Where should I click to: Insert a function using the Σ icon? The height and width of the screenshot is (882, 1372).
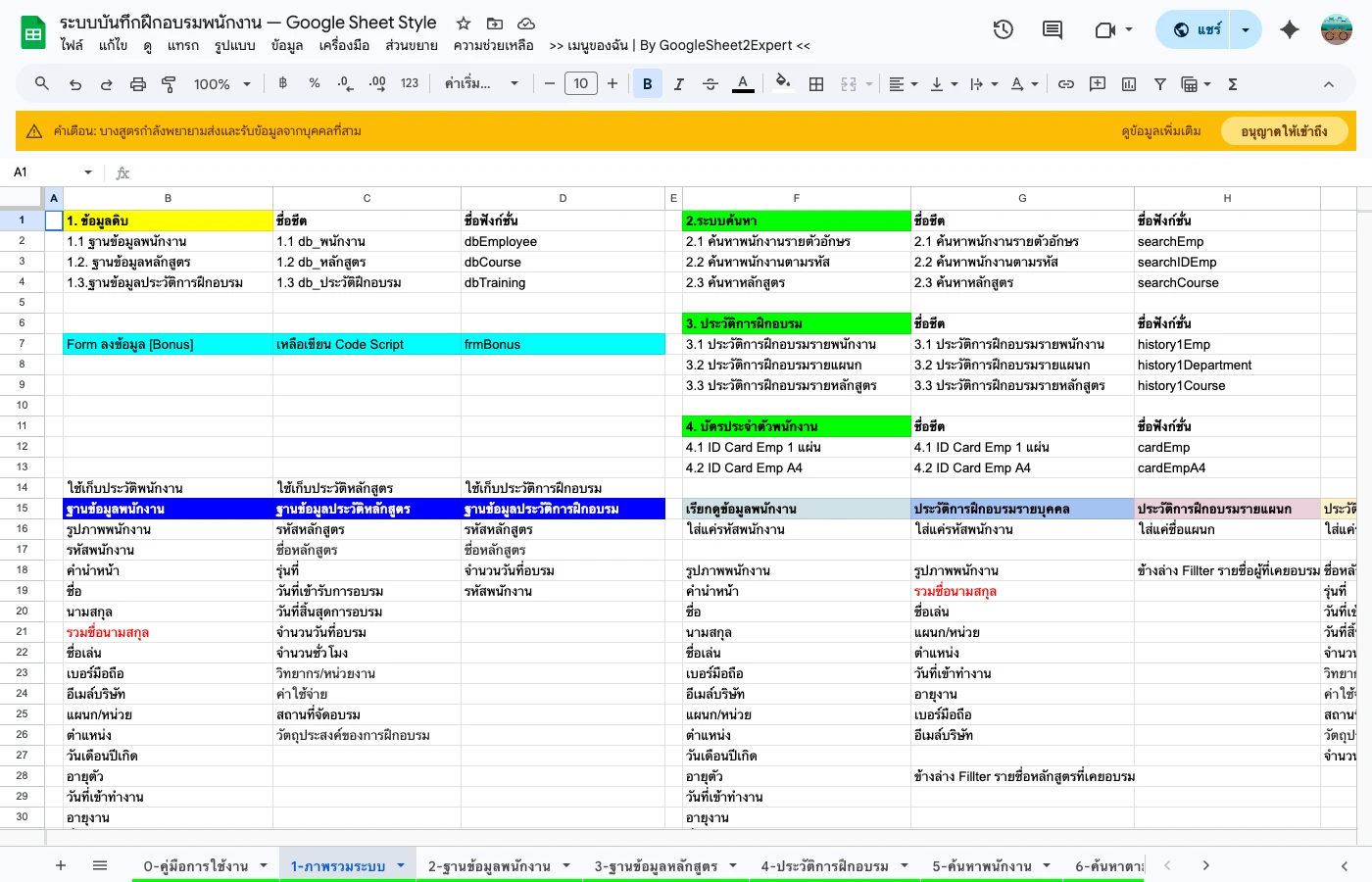1232,83
